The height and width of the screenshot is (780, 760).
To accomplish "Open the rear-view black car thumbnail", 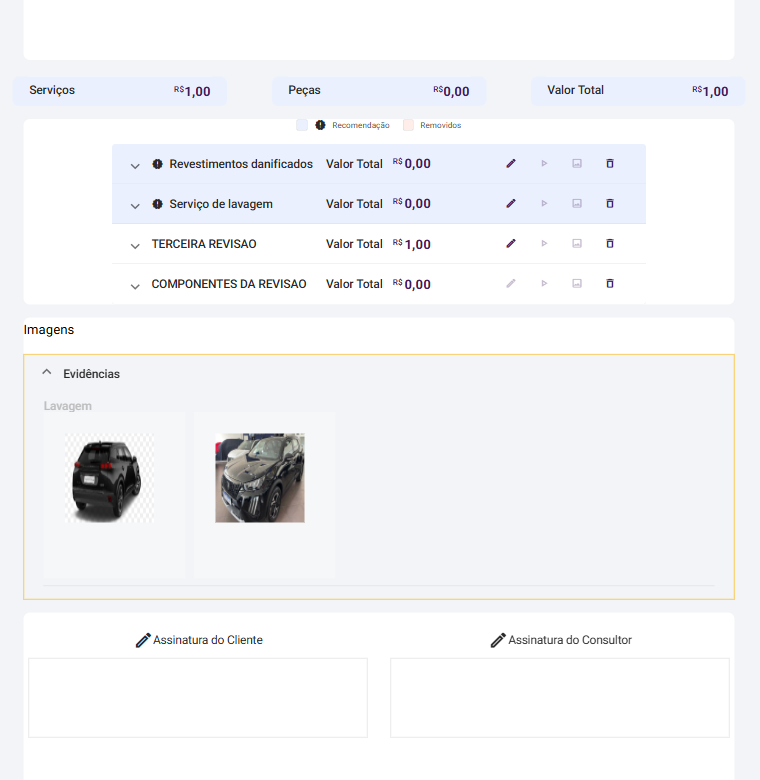I will (x=110, y=478).
